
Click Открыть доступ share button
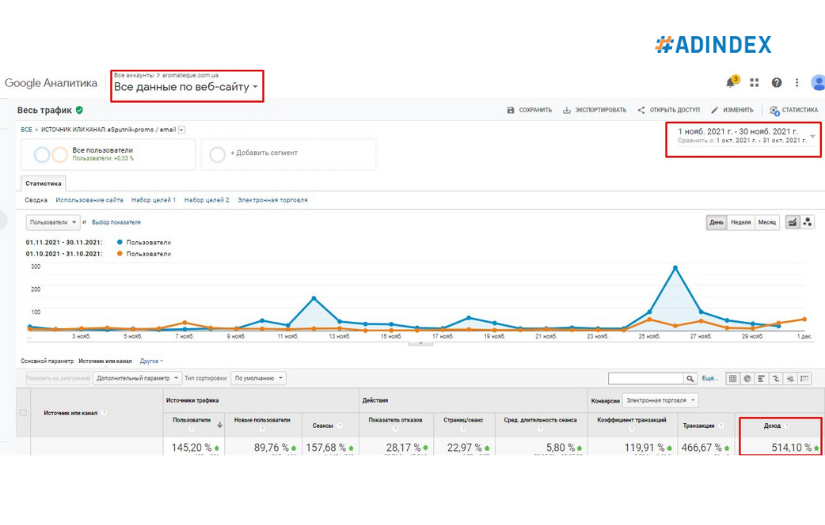(x=669, y=110)
